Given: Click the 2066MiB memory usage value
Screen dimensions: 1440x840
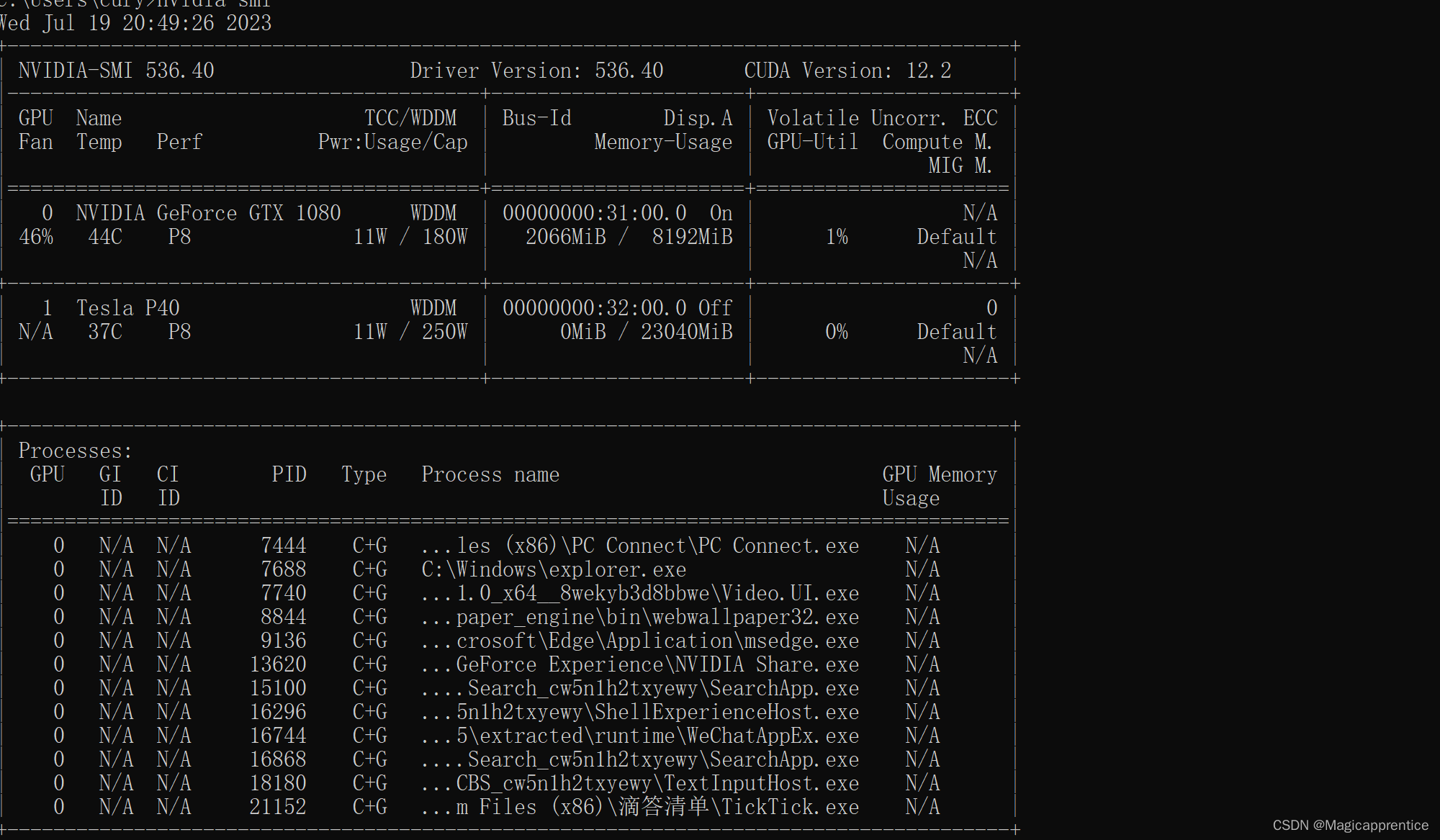Looking at the screenshot, I should 565,237.
